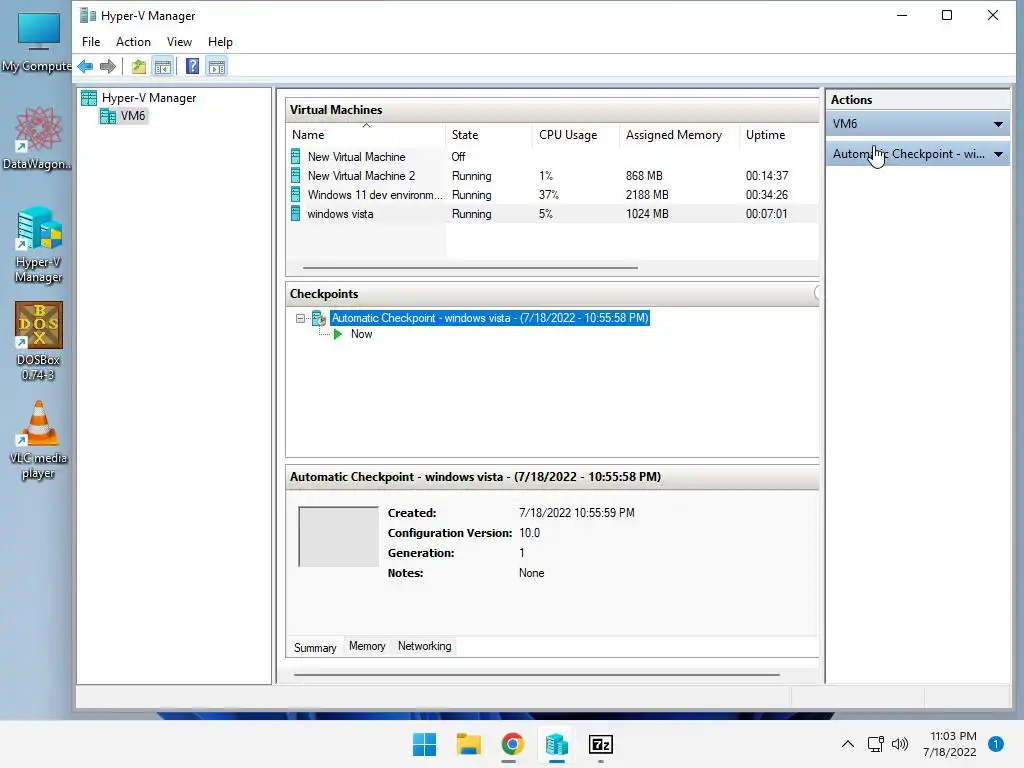This screenshot has height=768, width=1024.
Task: Select Hyper-V Manager root tree label
Action: 149,98
